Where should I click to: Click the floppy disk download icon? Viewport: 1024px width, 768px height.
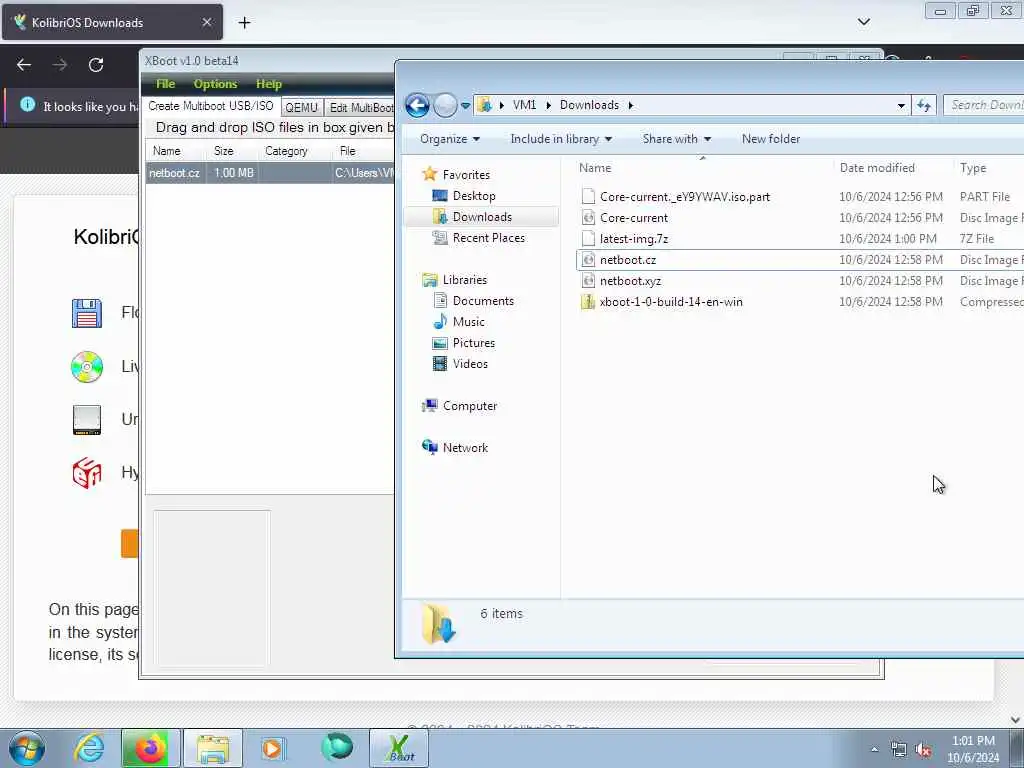click(87, 313)
